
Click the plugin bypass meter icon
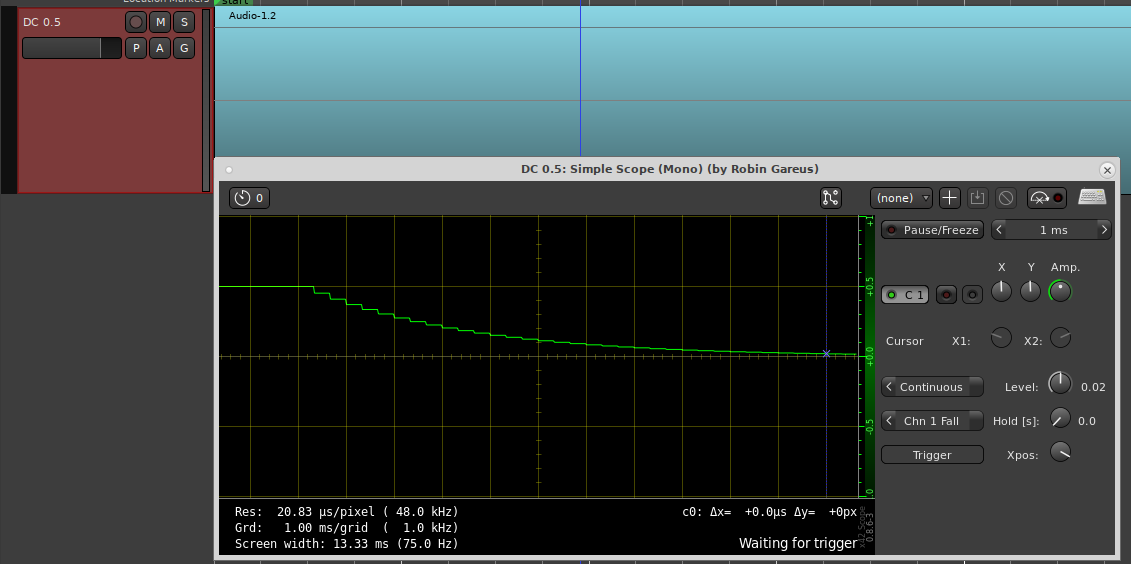tap(1046, 198)
